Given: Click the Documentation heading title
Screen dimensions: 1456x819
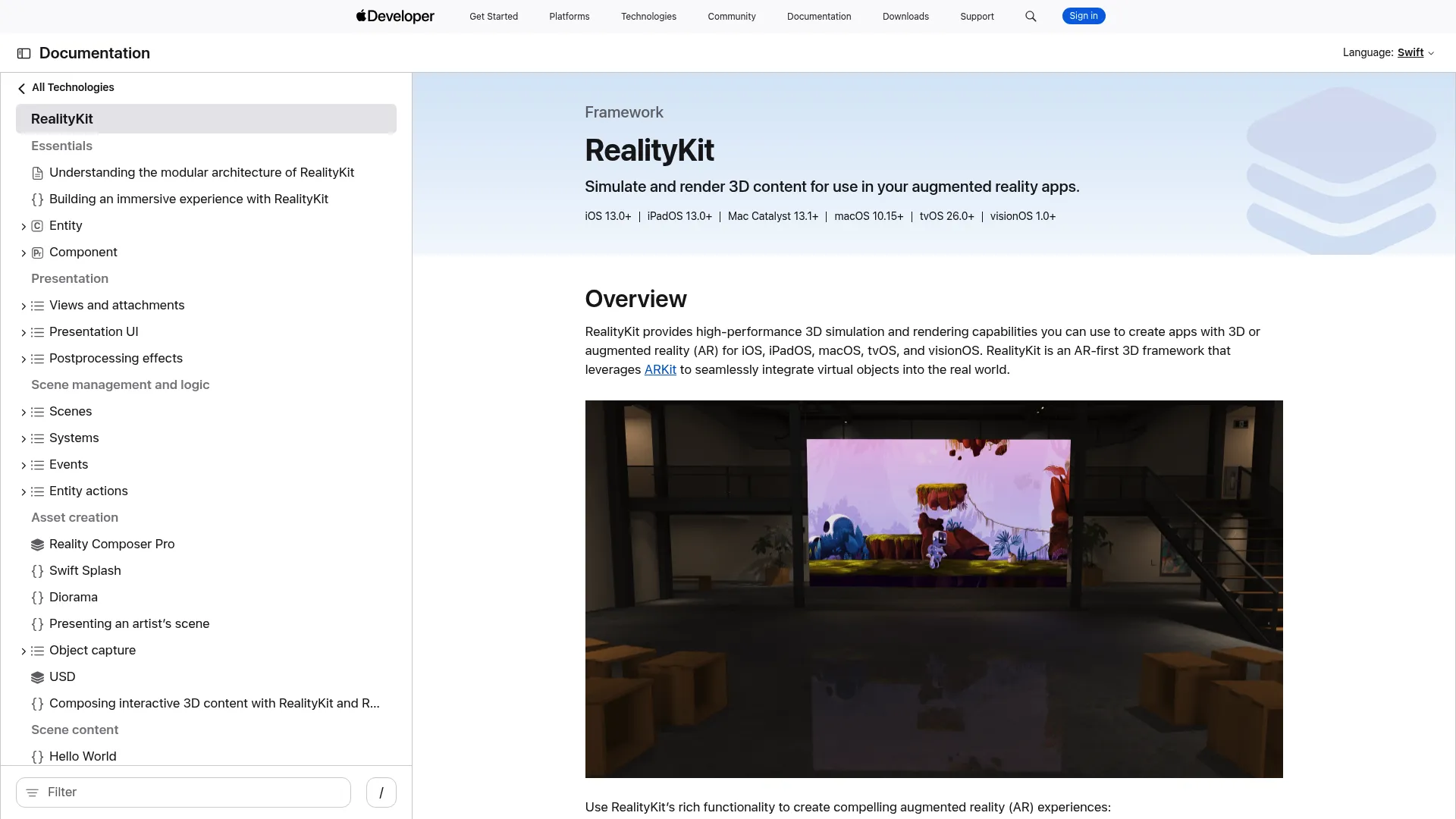Looking at the screenshot, I should (x=95, y=53).
